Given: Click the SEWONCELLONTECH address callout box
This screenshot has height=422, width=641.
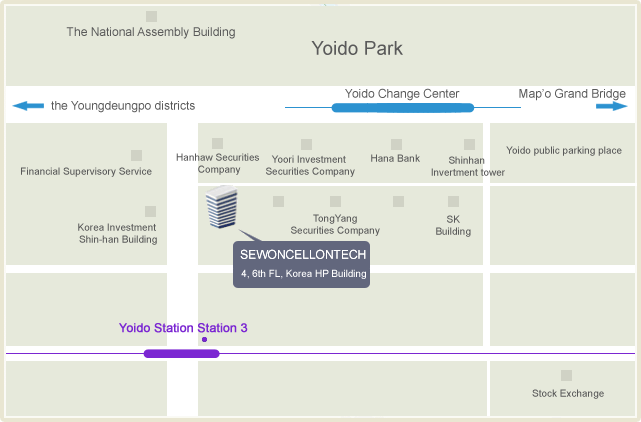Looking at the screenshot, I should 302,265.
